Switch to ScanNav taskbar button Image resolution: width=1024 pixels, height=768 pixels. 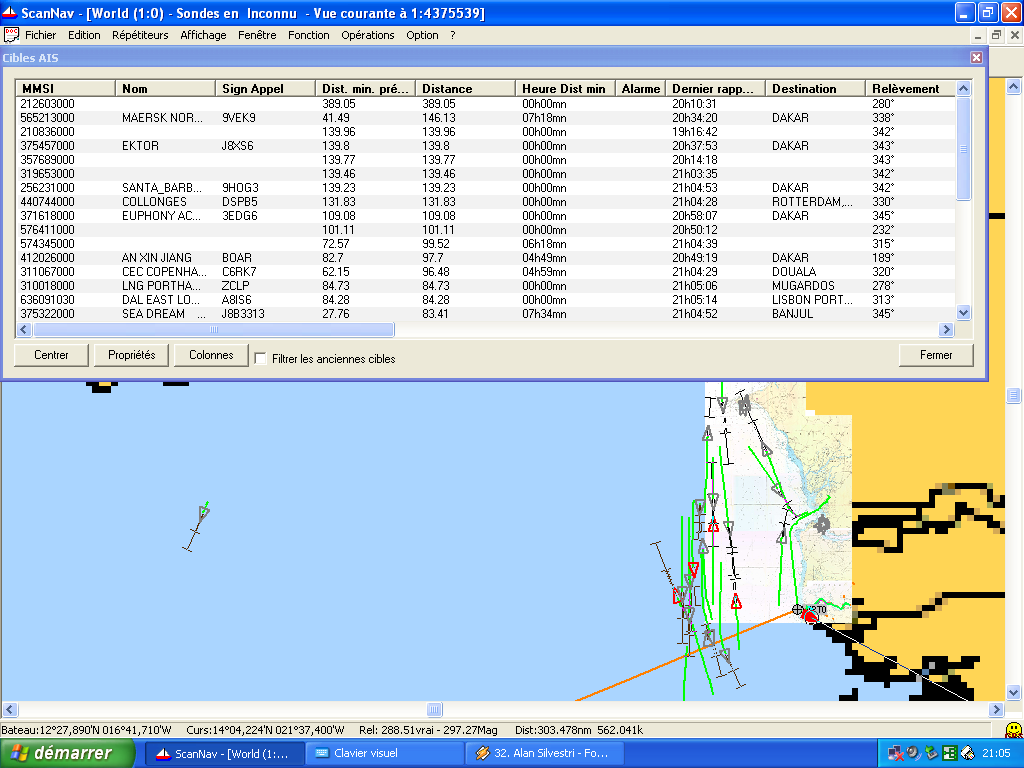tap(224, 754)
